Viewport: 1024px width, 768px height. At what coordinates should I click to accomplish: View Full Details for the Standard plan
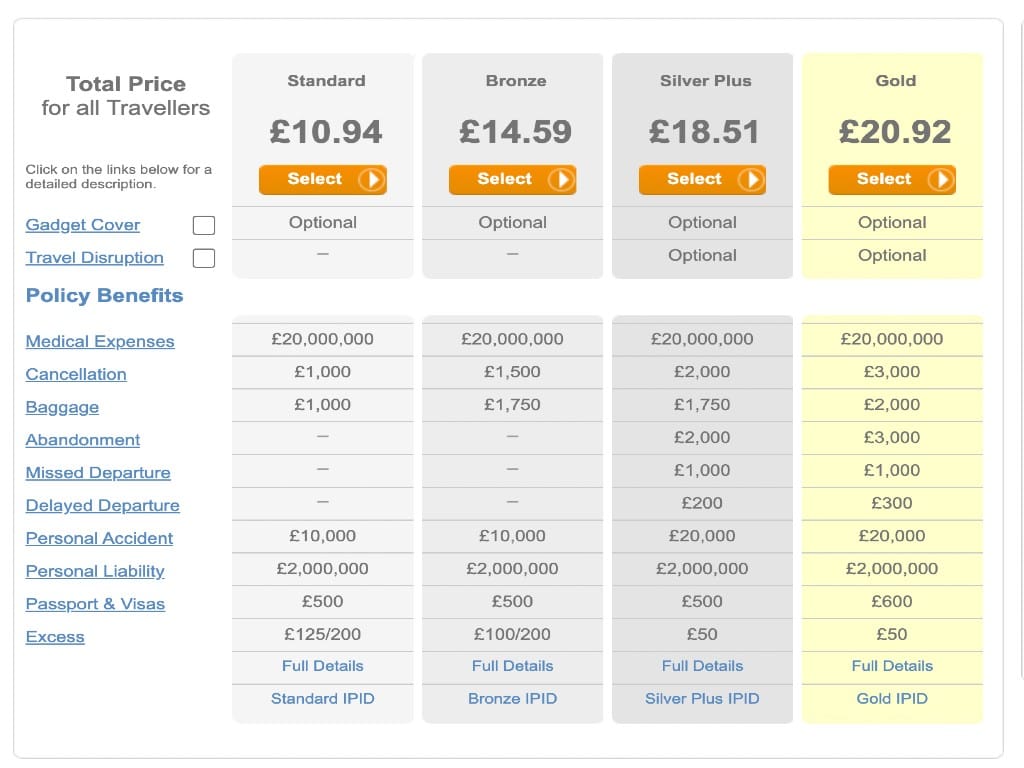click(x=322, y=665)
